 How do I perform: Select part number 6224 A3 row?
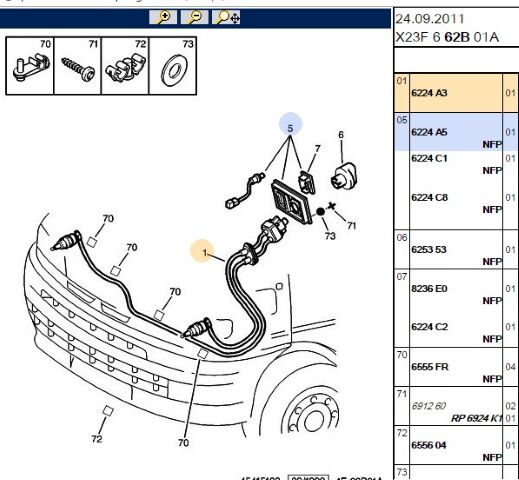click(456, 93)
